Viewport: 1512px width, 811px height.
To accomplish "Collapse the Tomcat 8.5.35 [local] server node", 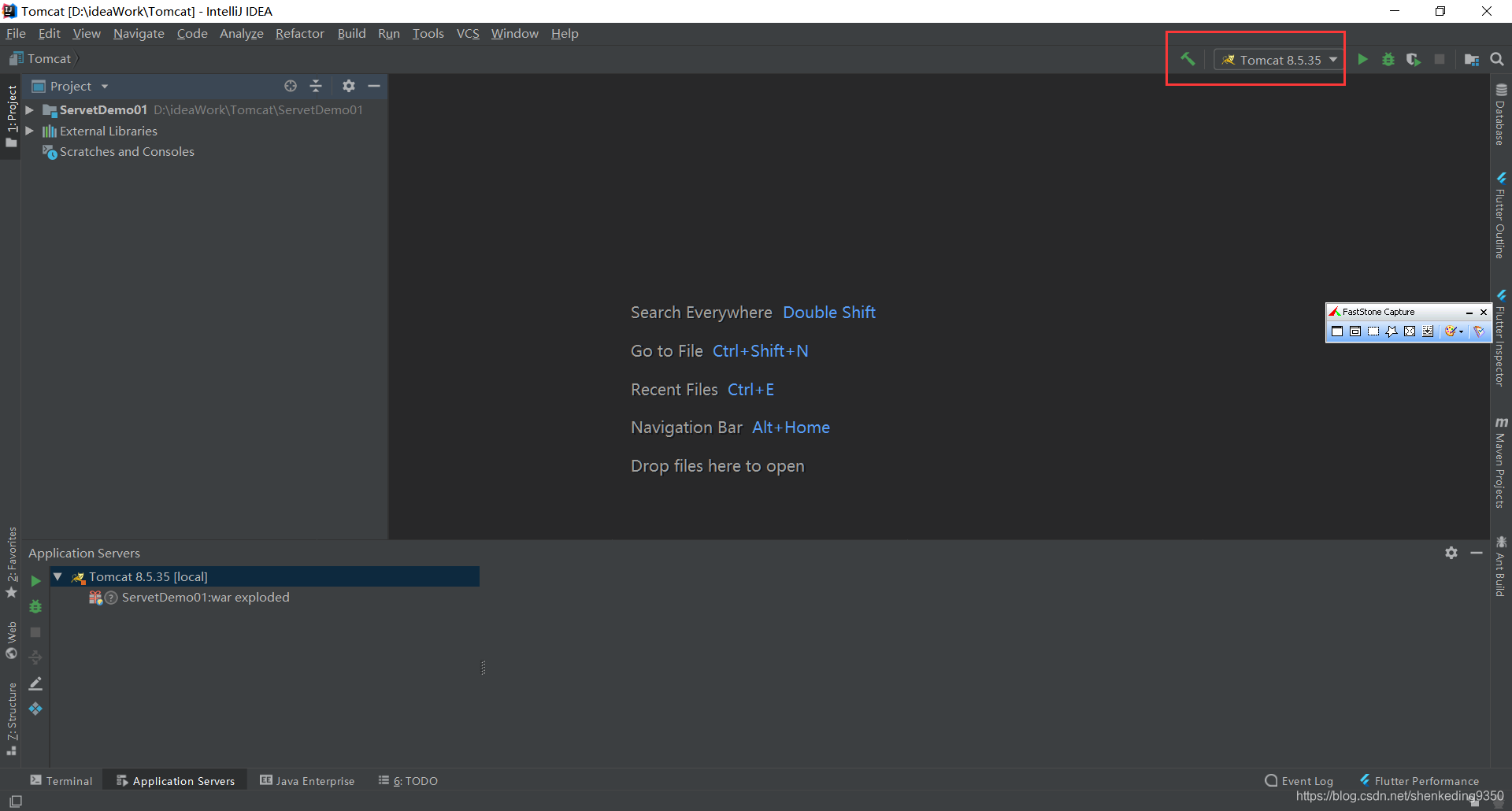I will [57, 576].
